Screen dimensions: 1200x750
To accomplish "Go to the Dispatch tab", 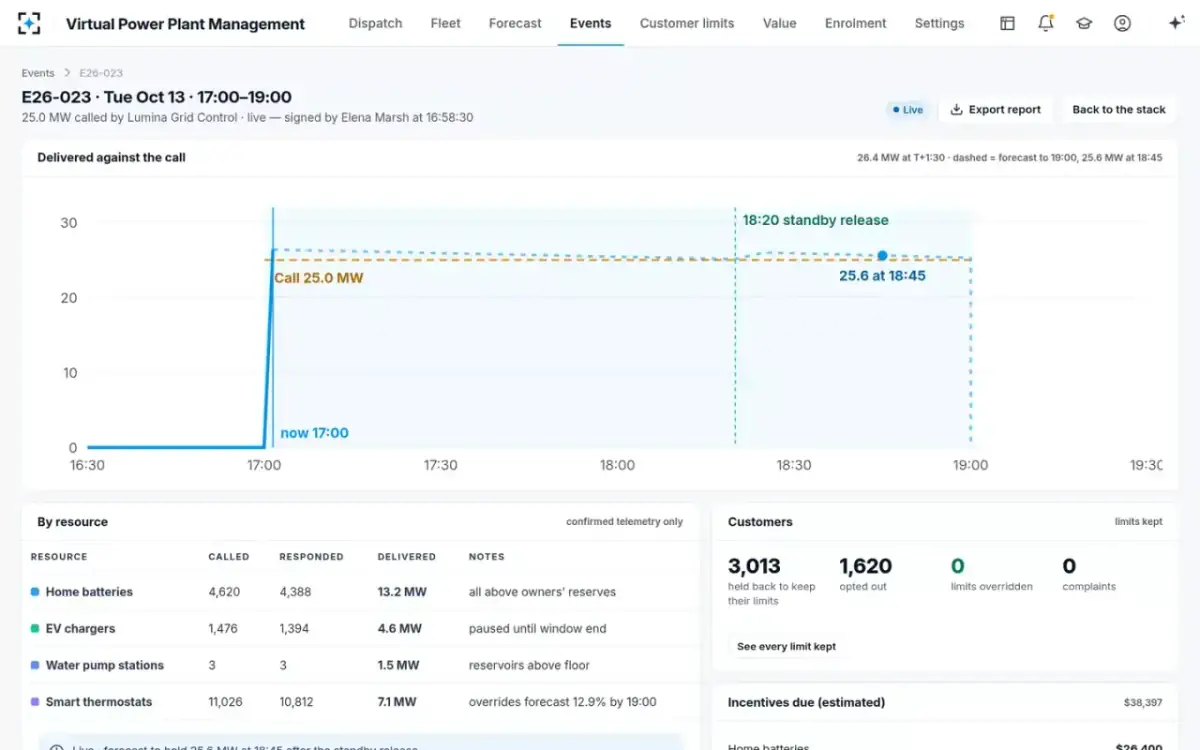I will (375, 23).
